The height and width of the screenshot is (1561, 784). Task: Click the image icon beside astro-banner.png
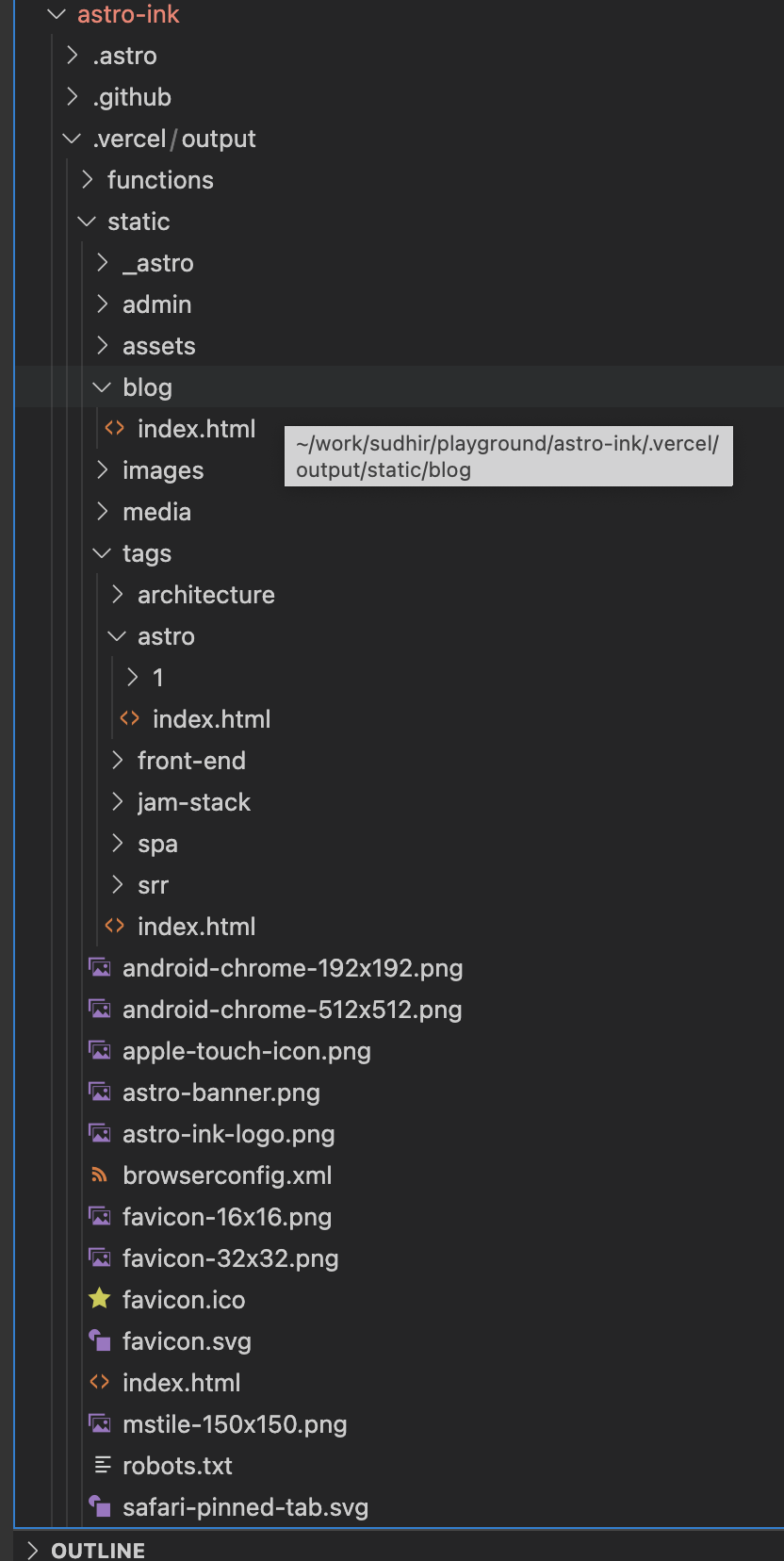[x=100, y=1092]
